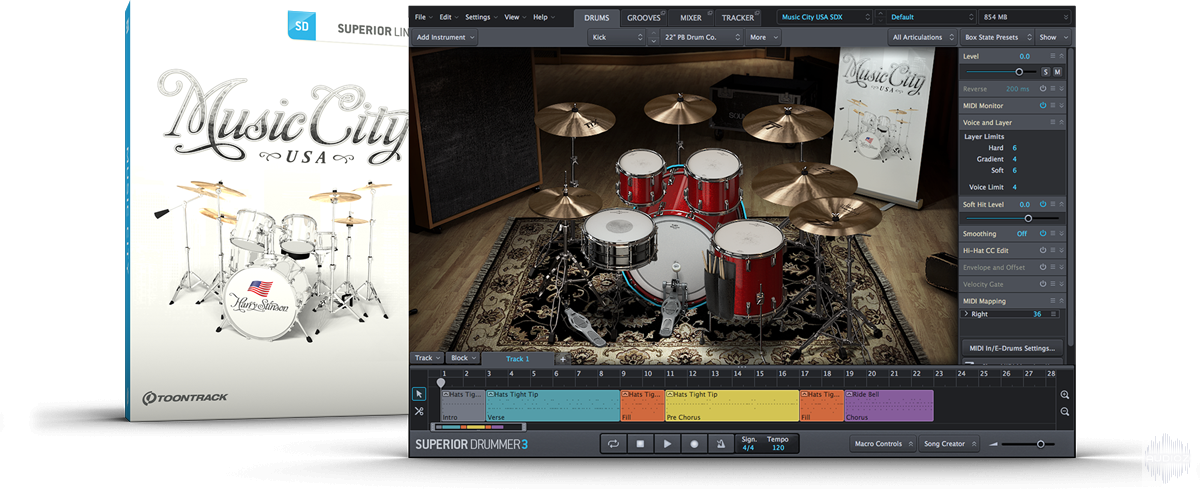Open the Track menu button
This screenshot has width=1200, height=493.
[x=427, y=358]
